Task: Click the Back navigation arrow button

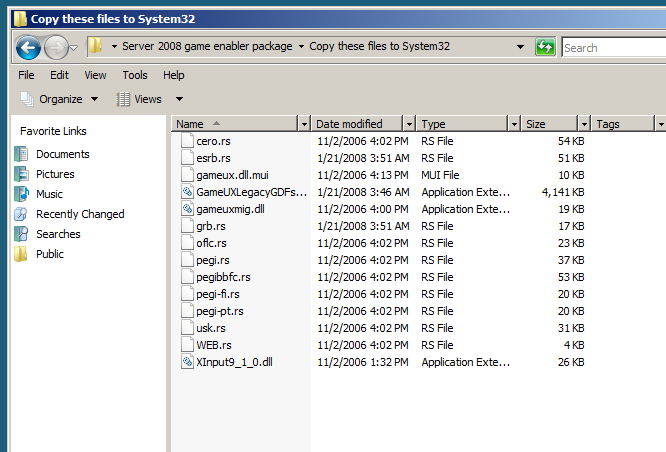Action: click(x=28, y=47)
